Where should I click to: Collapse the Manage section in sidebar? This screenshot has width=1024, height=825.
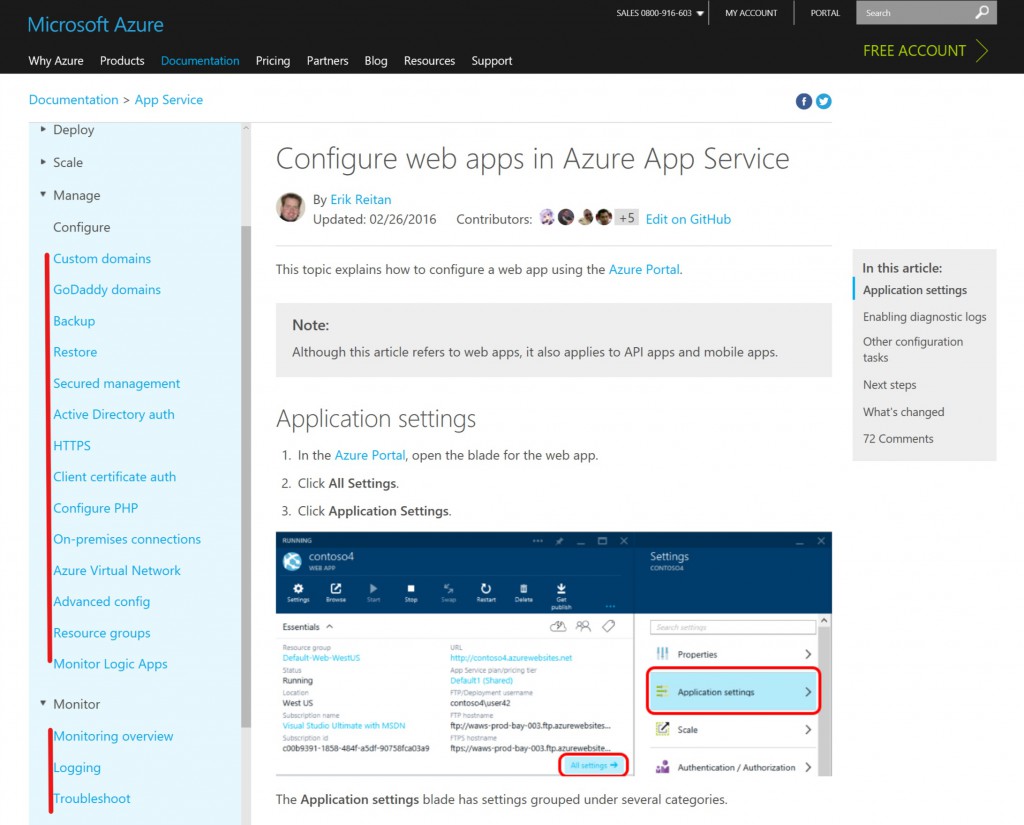pyautogui.click(x=43, y=194)
